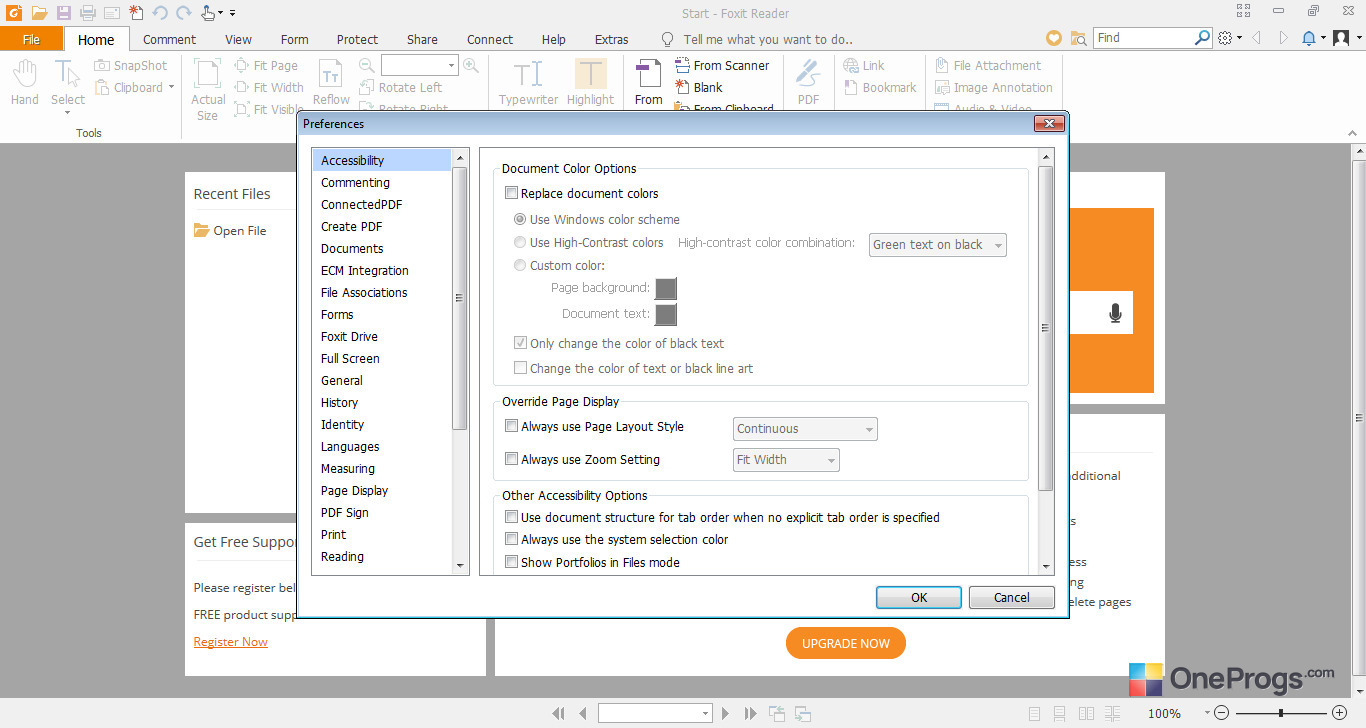
Task: Click the Save icon in quick access toolbar
Action: click(x=64, y=13)
